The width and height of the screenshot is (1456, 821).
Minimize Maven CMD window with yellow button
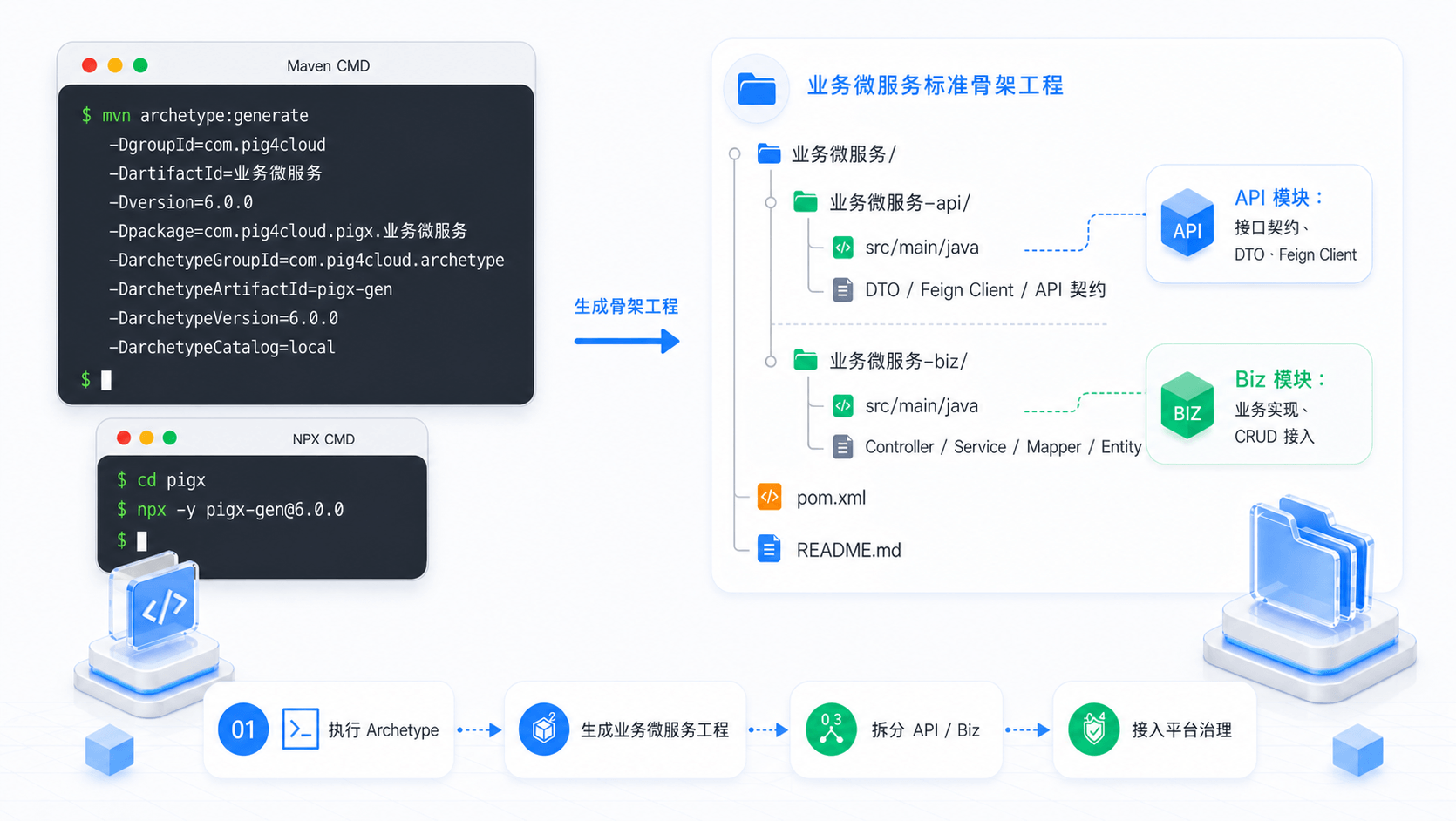114,65
